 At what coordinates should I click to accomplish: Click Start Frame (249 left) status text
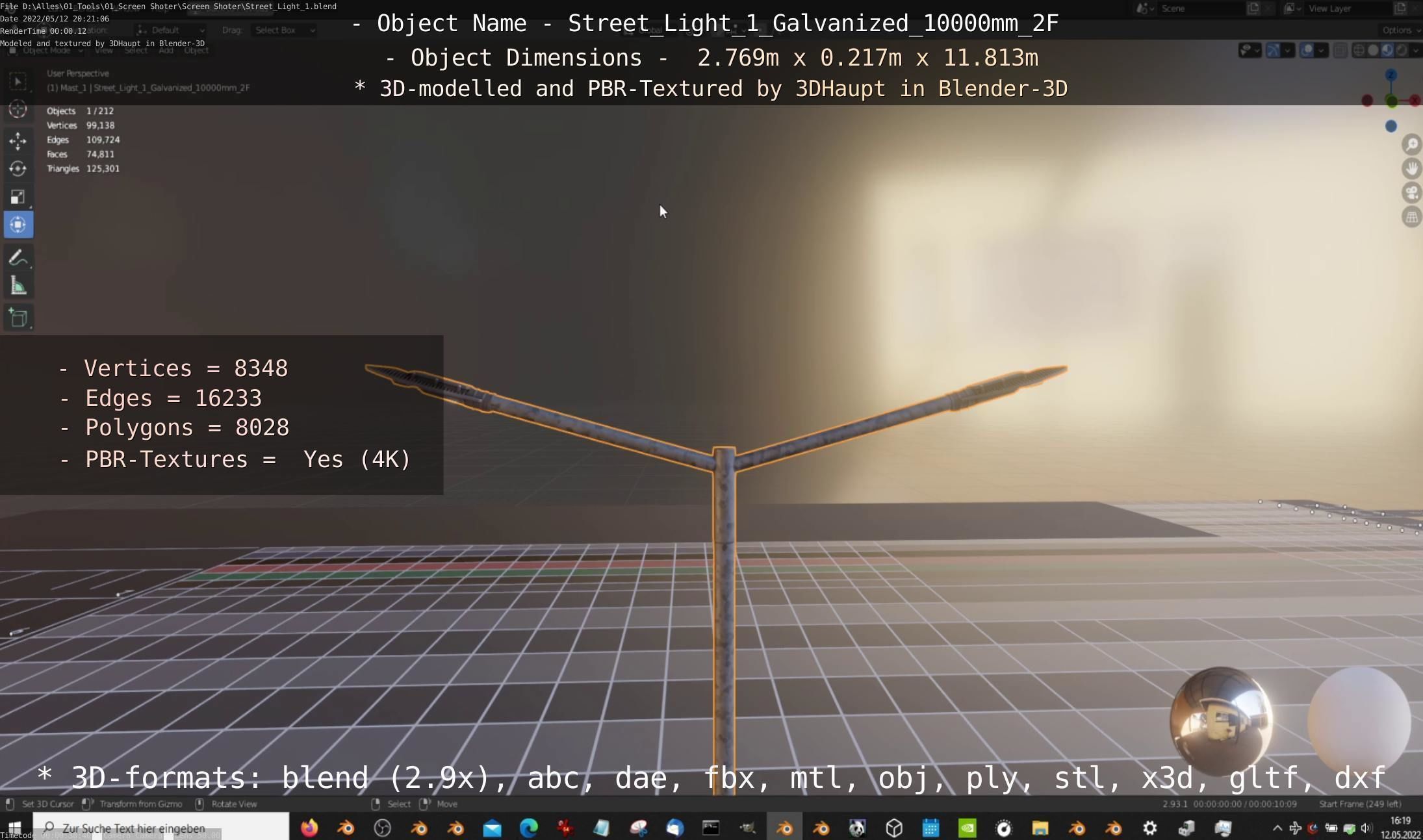click(1360, 804)
